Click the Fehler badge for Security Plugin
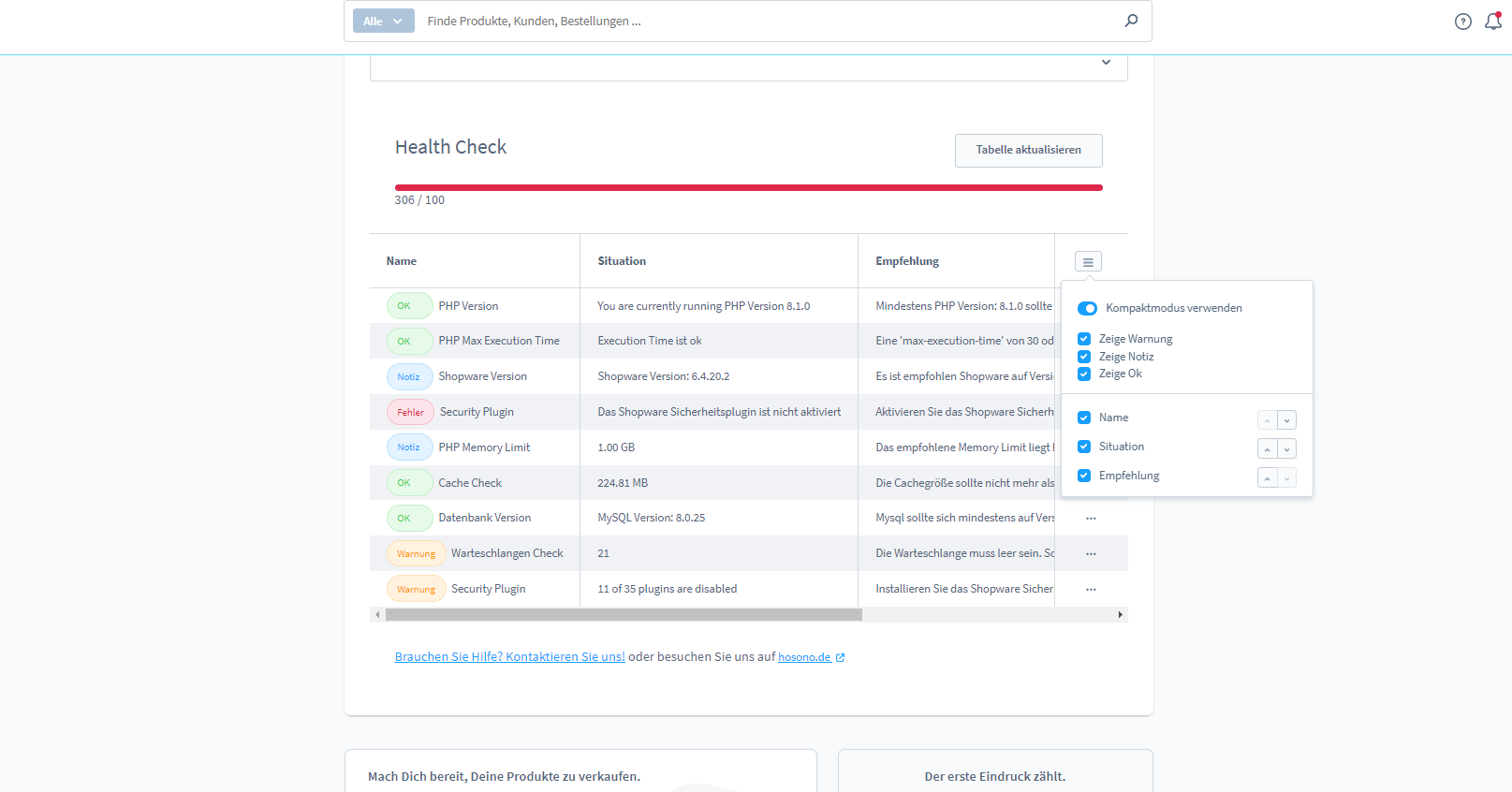1512x792 pixels. click(x=410, y=412)
